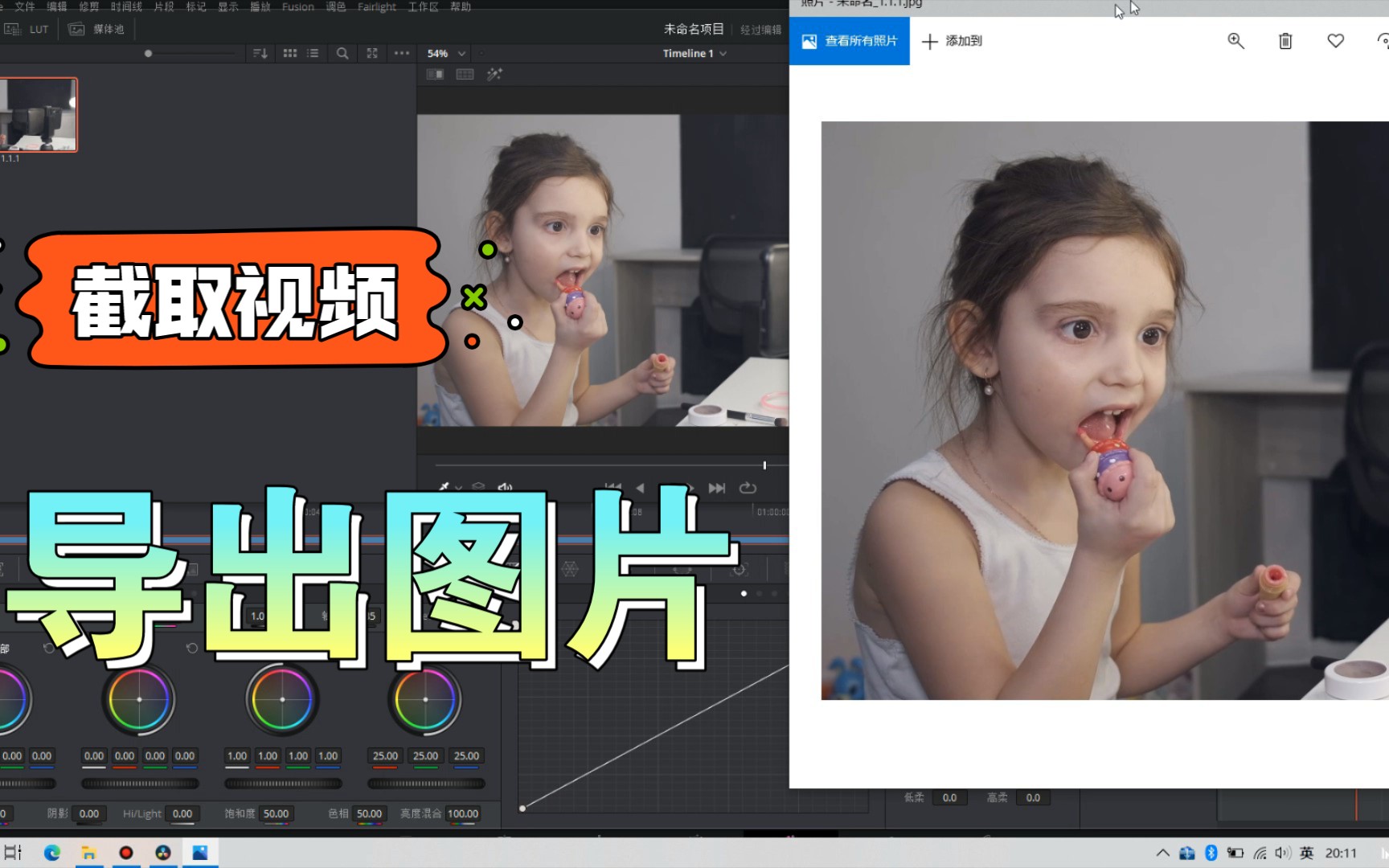Click 查看所有照片 in the Photos app
This screenshot has width=1389, height=868.
click(849, 40)
